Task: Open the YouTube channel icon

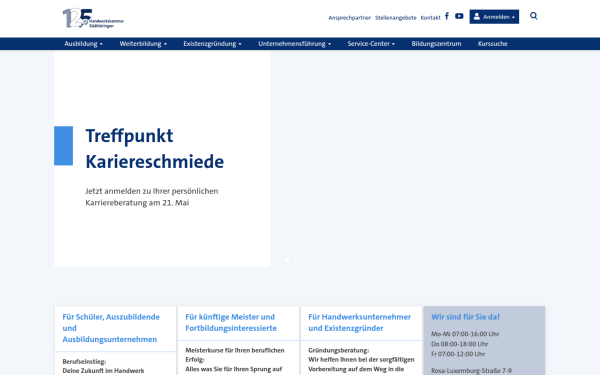Action: click(x=459, y=16)
